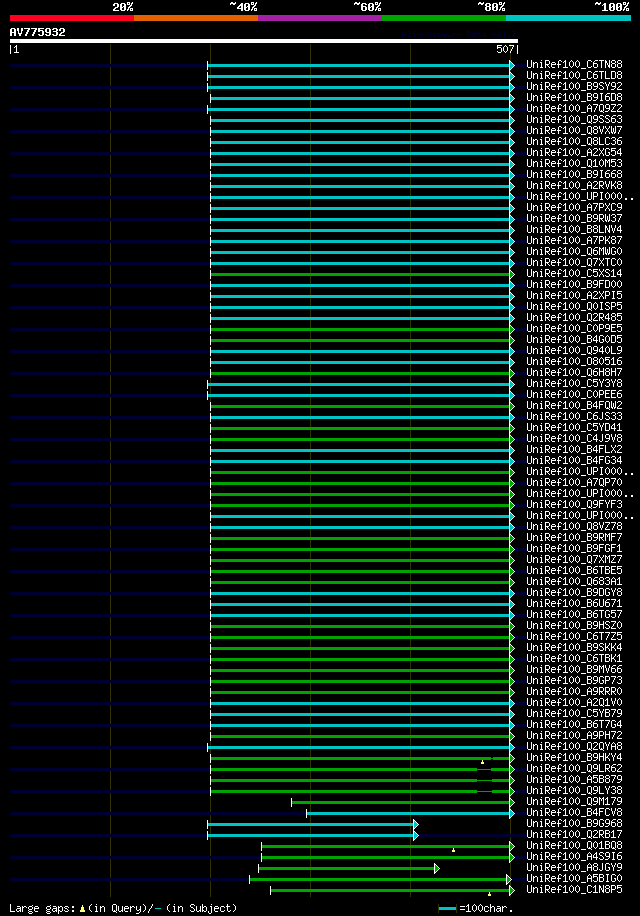
Task: Select the UniRef100_Q9M179 label
Action: pos(574,802)
